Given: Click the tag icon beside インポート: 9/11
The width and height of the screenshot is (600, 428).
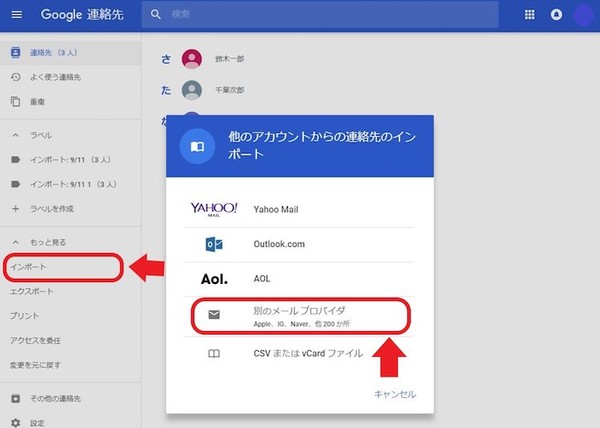Looking at the screenshot, I should pos(15,160).
